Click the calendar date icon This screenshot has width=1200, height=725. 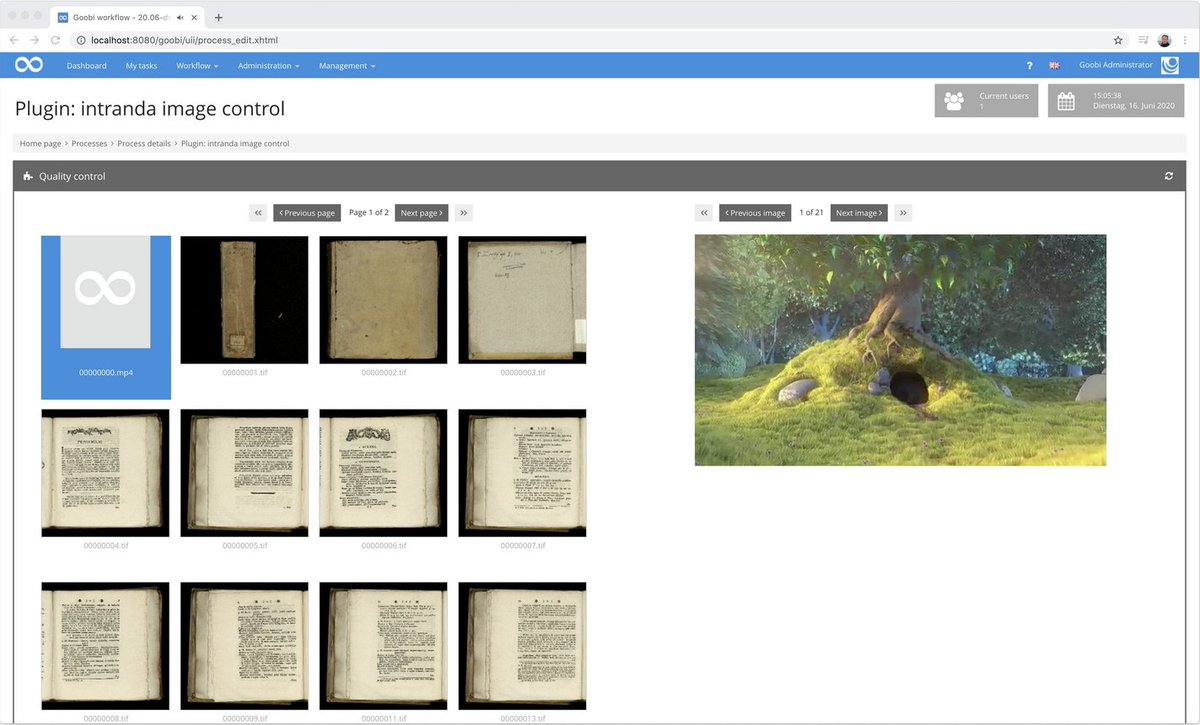point(1066,99)
